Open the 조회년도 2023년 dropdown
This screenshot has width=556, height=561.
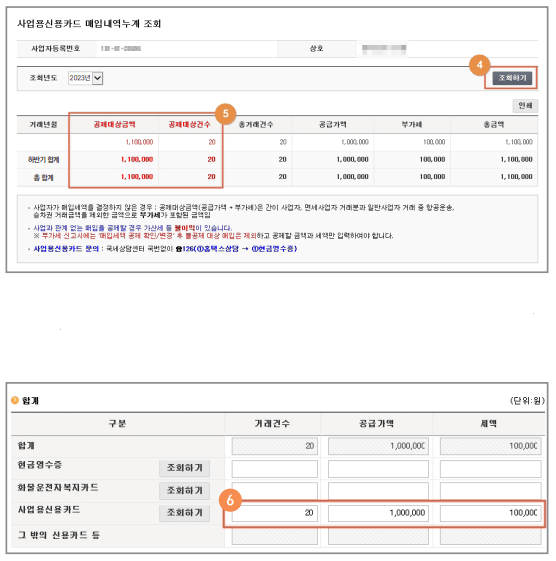86,78
